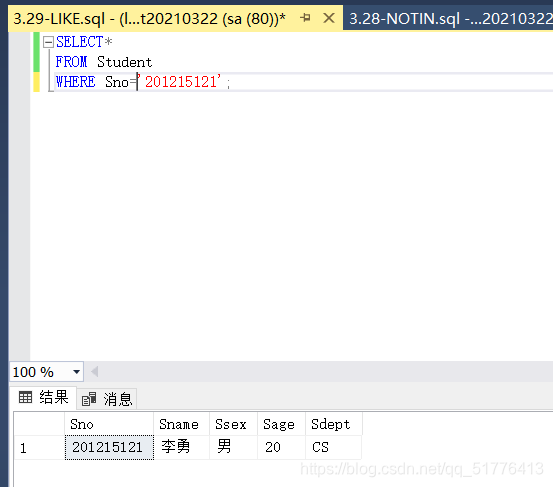Click the Sno column header
This screenshot has width=553, height=487.
[109, 424]
